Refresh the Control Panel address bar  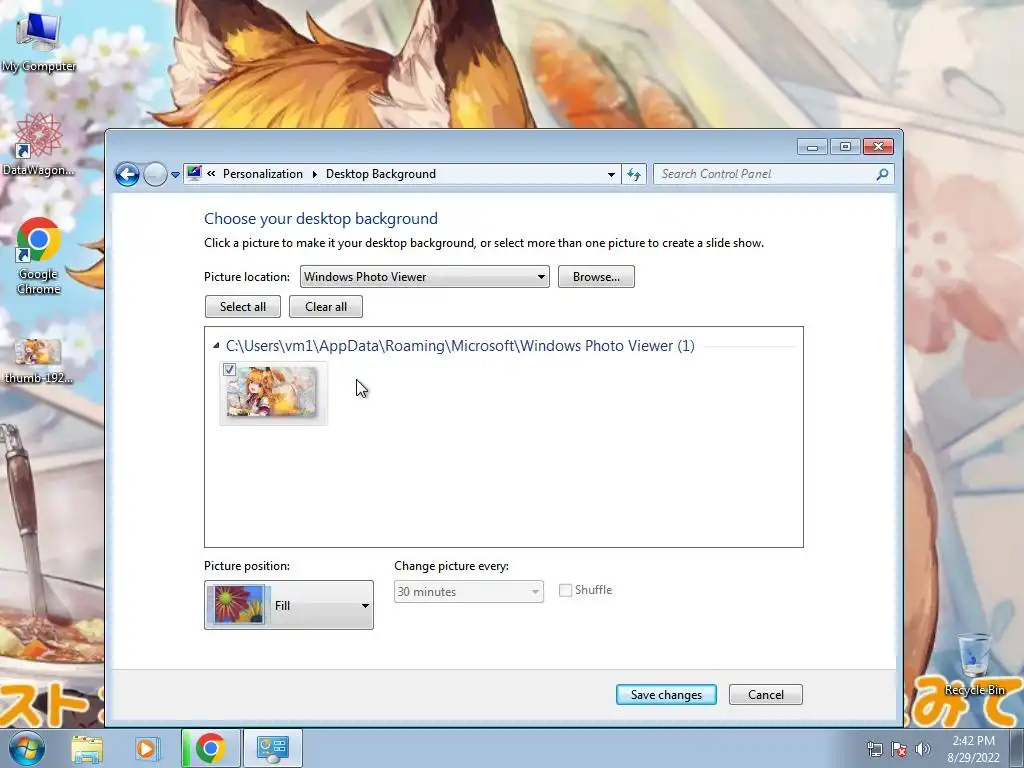634,174
